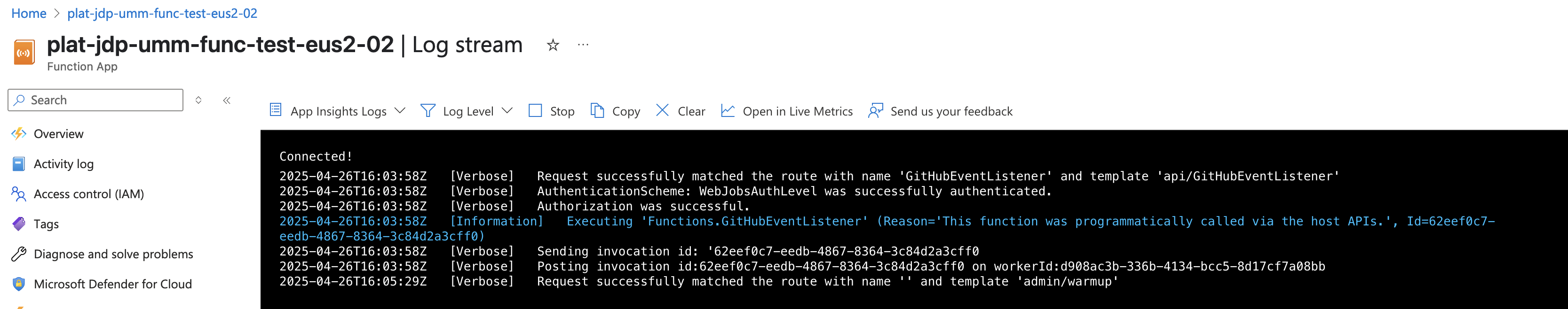Image resolution: width=1568 pixels, height=309 pixels.
Task: Open Access control (IAM)
Action: point(89,194)
